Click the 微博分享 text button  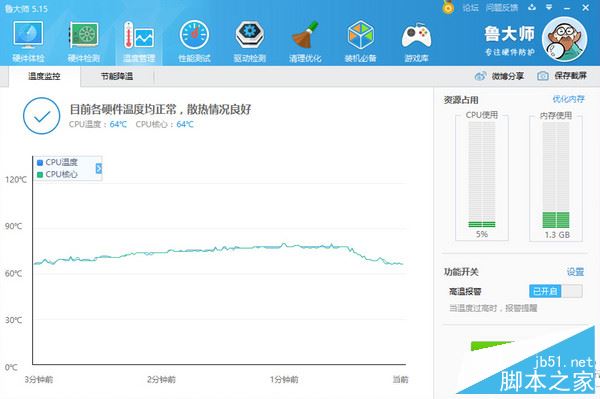(507, 76)
